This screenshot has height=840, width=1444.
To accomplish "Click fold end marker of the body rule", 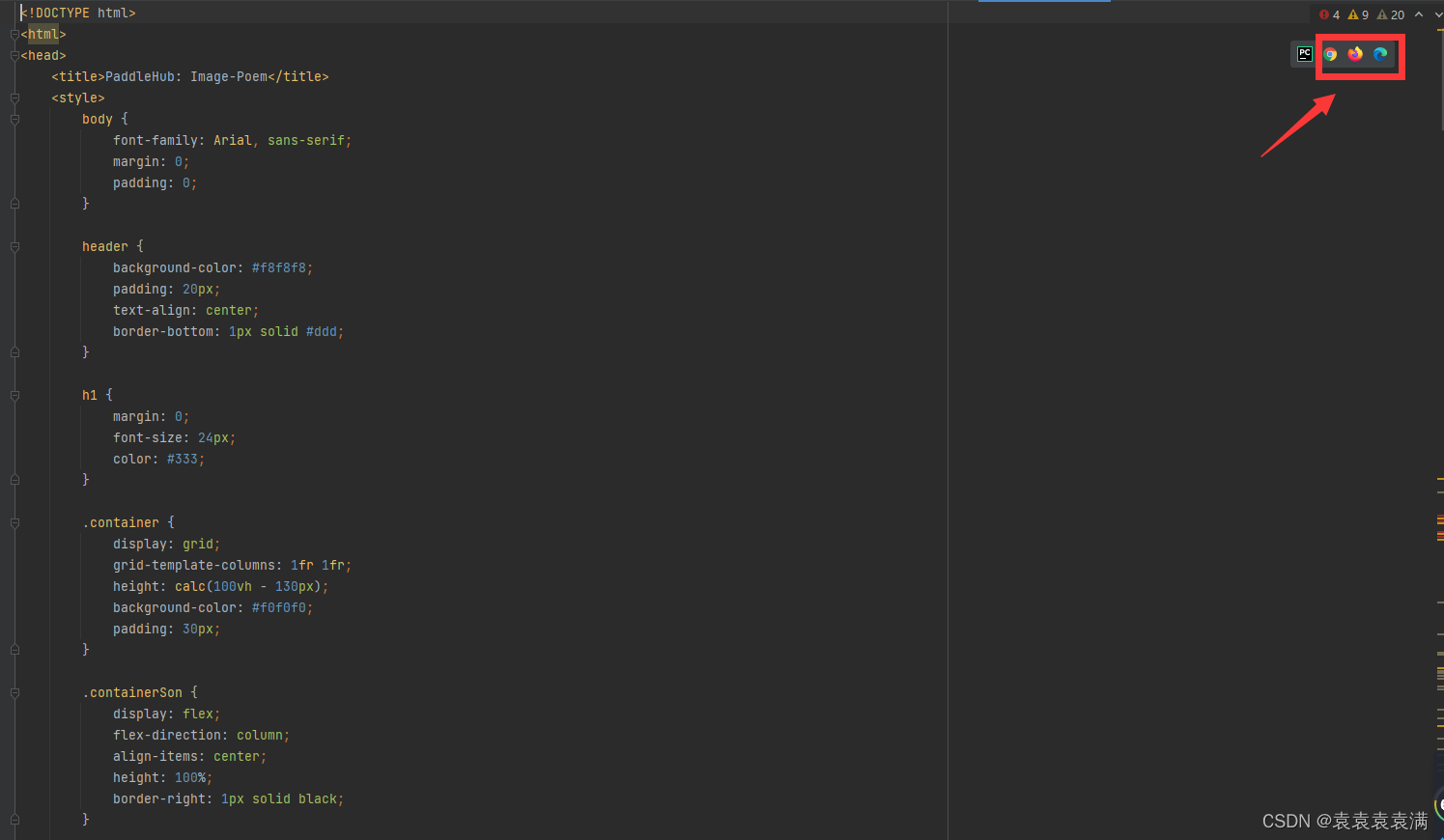I will click(14, 204).
